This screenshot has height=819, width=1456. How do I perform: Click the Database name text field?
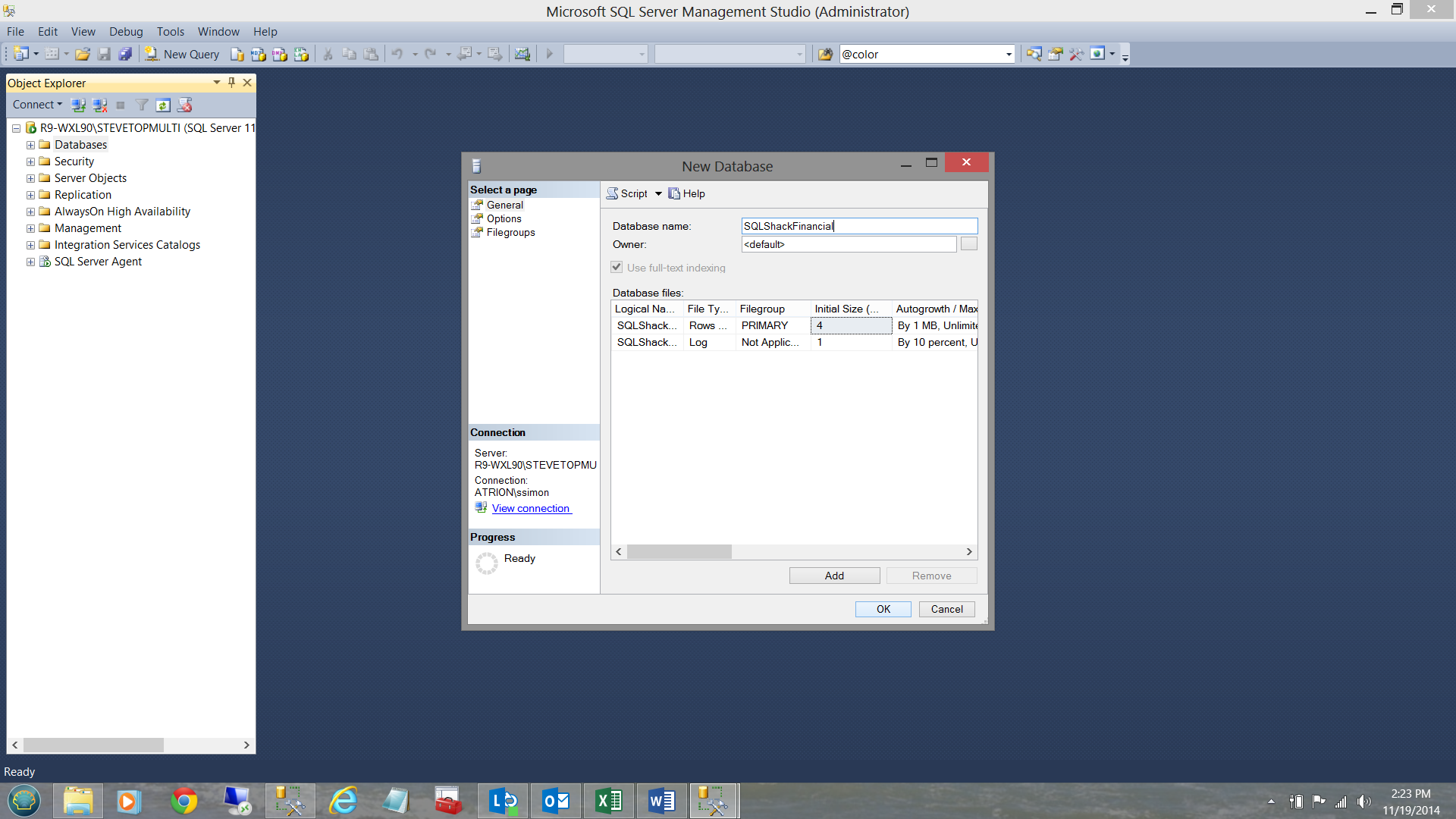858,226
